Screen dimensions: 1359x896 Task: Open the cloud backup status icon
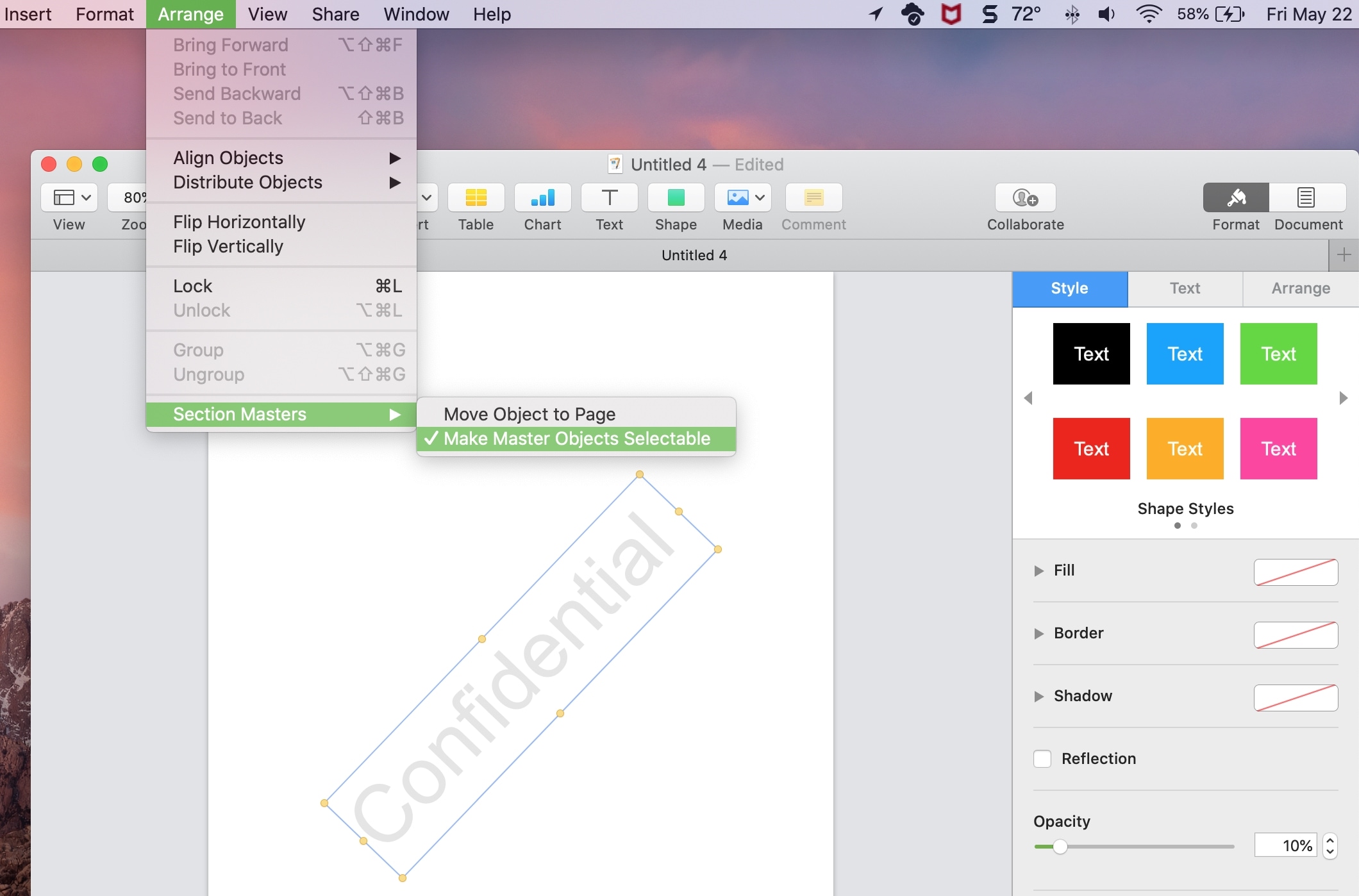(x=912, y=14)
